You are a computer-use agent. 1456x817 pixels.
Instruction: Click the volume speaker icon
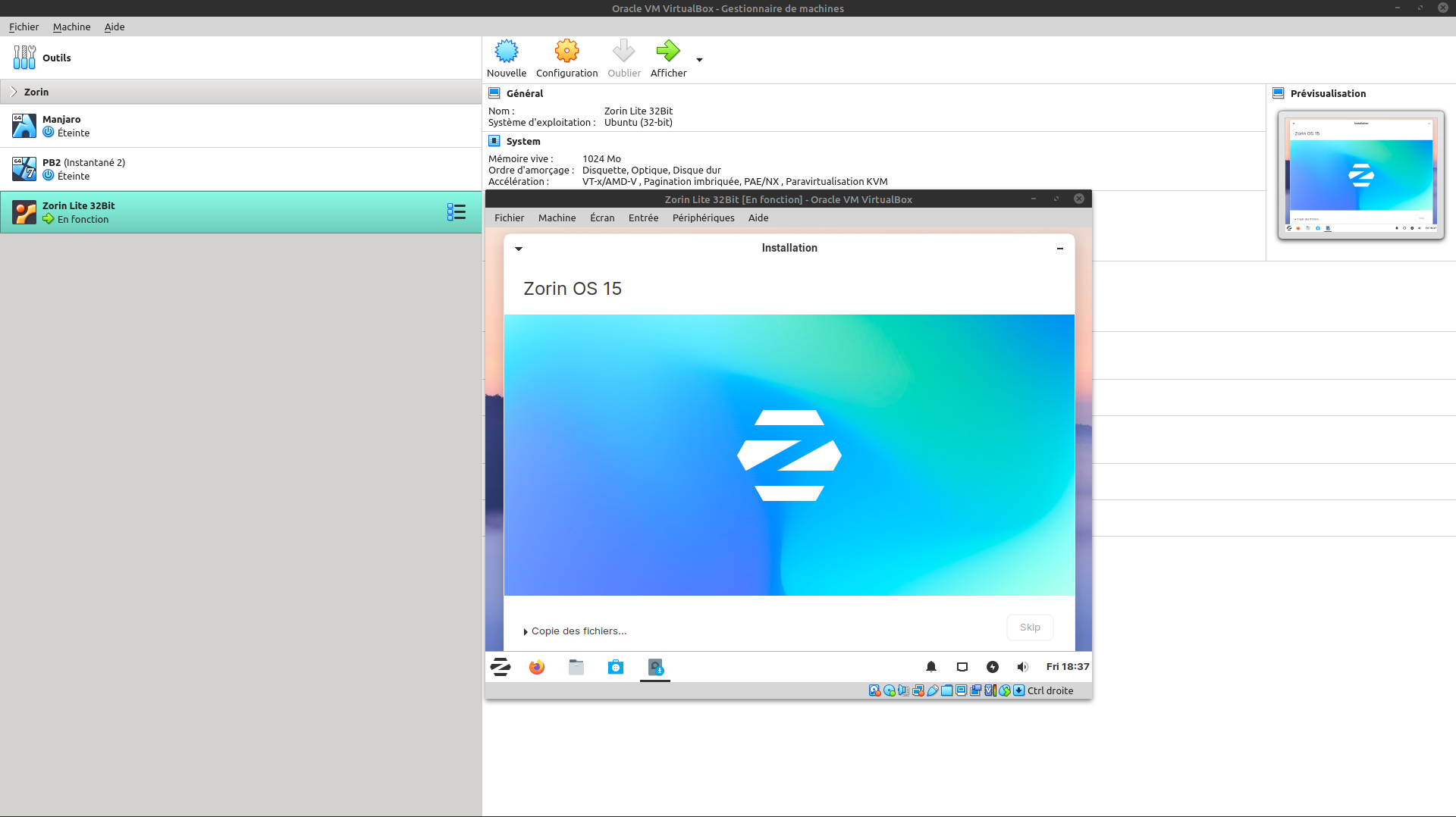pos(1022,667)
